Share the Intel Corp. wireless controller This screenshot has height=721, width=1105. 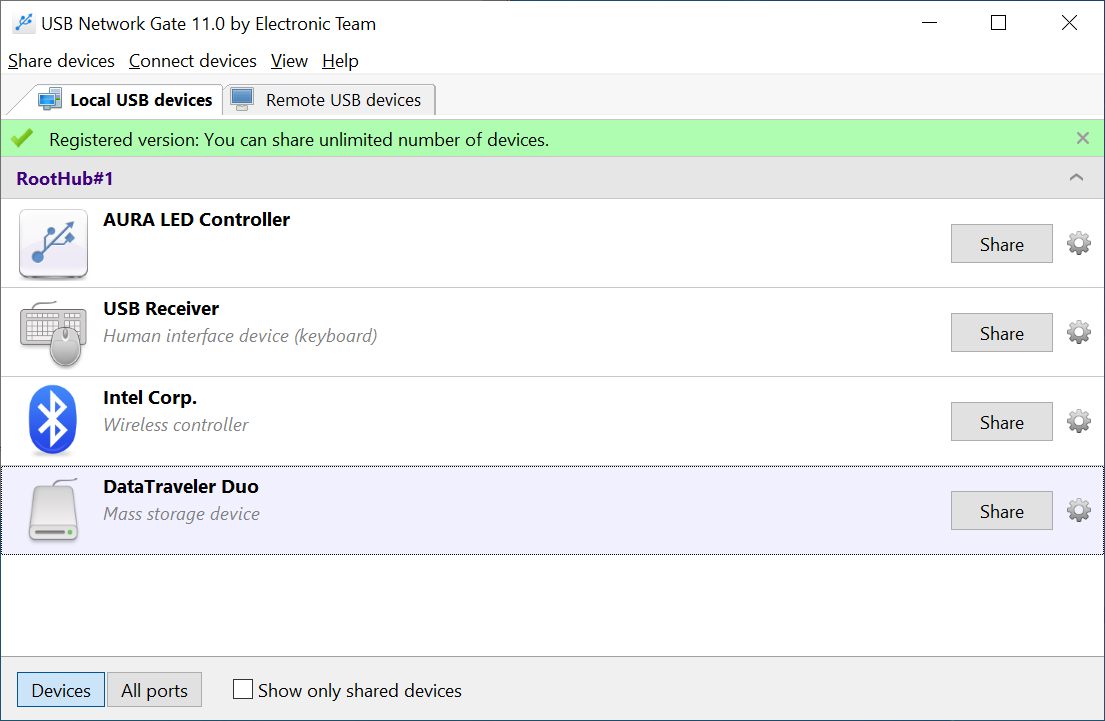(x=1001, y=422)
